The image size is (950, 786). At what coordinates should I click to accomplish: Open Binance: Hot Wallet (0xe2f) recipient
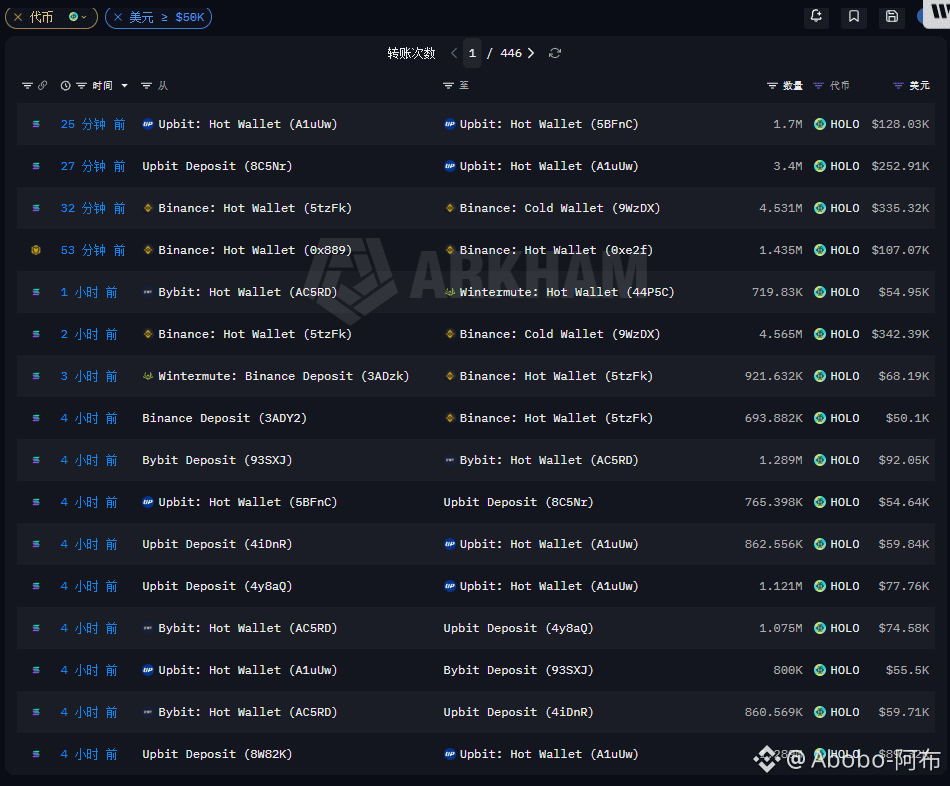(556, 250)
